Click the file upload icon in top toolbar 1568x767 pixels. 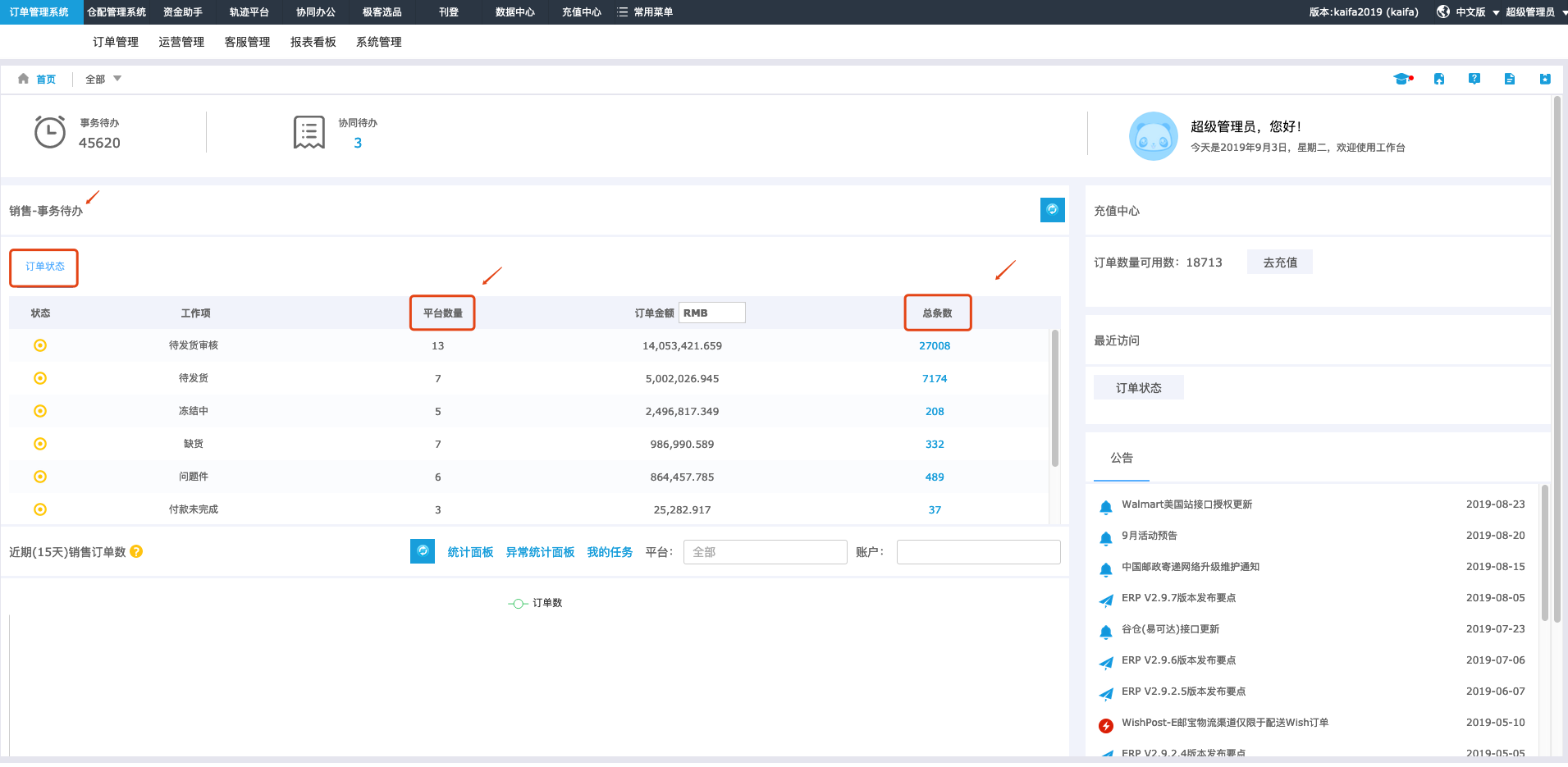tap(1439, 78)
